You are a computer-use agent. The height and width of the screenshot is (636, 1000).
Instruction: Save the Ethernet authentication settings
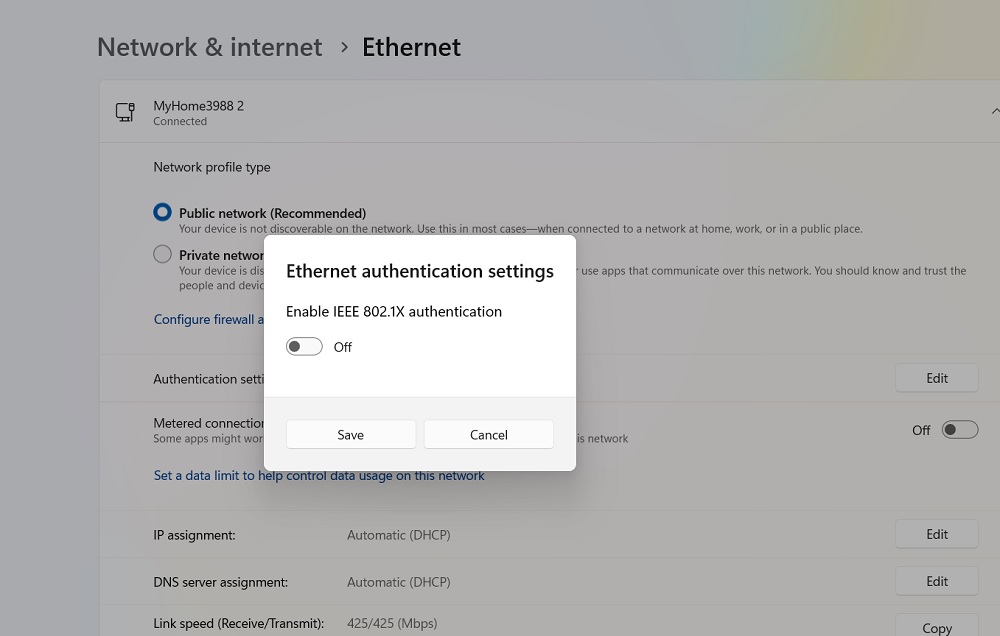[350, 434]
